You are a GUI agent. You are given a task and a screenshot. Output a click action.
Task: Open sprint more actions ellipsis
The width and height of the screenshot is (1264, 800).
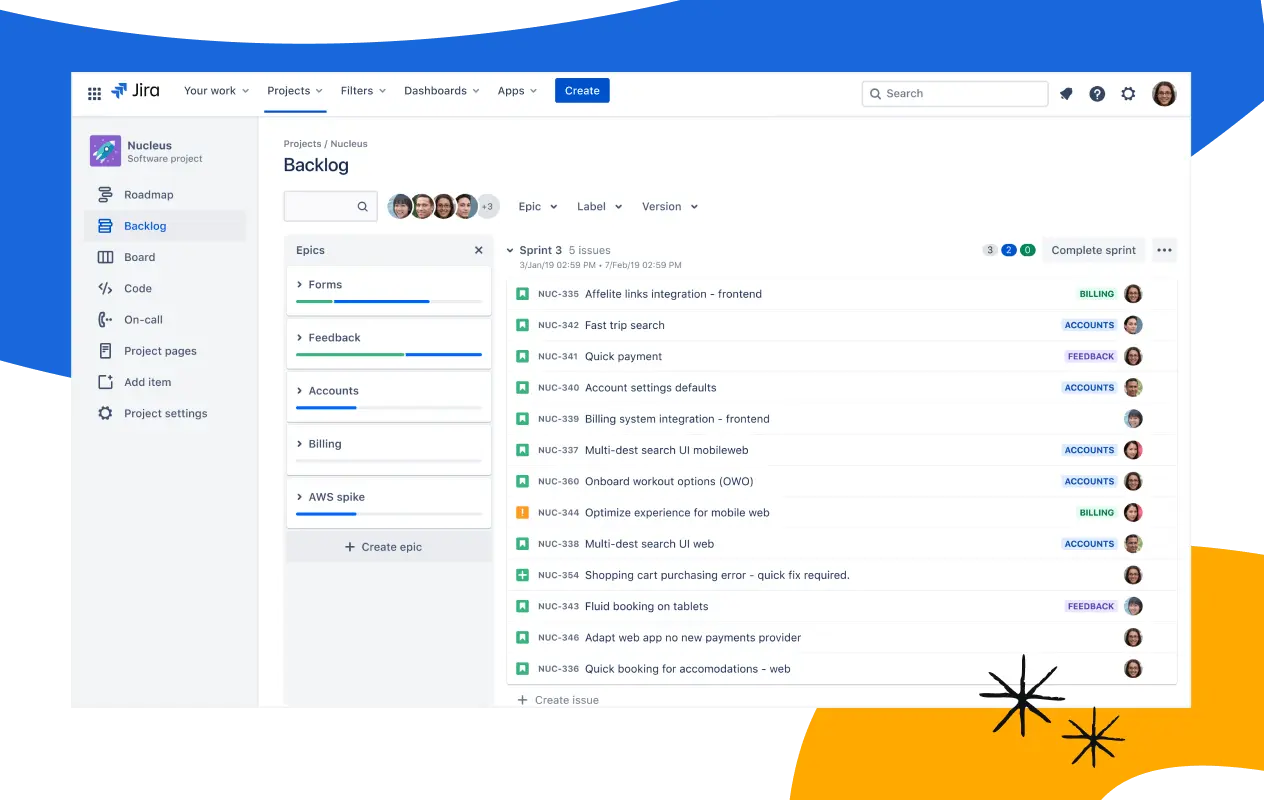pyautogui.click(x=1164, y=250)
